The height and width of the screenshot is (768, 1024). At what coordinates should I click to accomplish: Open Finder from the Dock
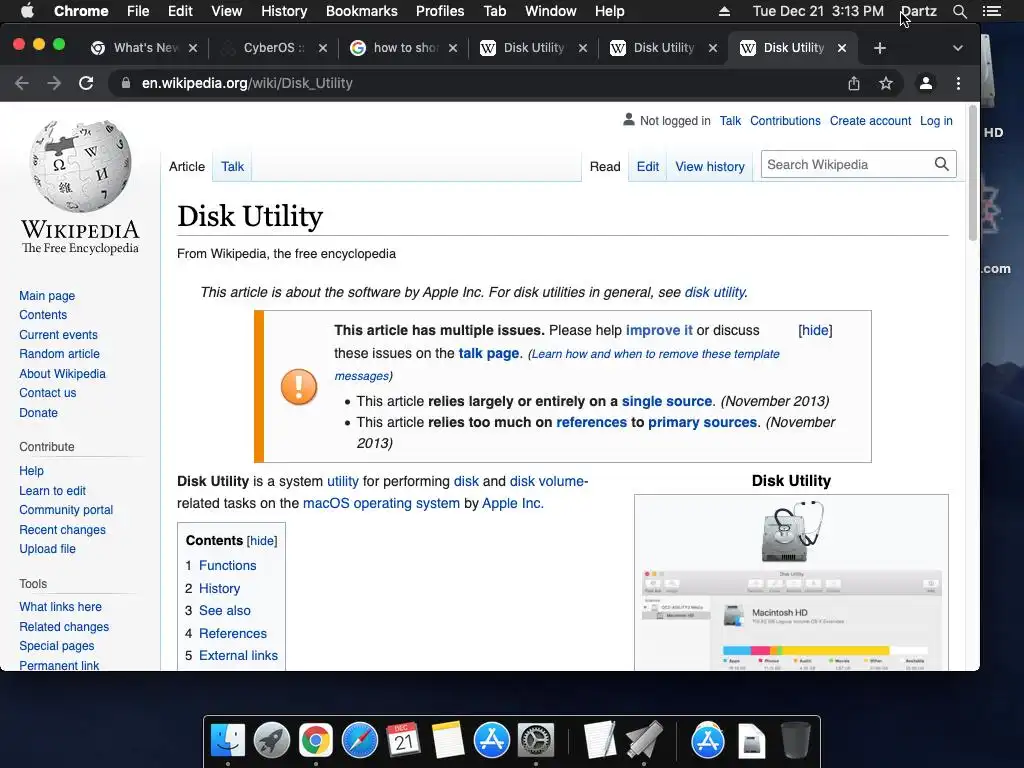coord(227,741)
